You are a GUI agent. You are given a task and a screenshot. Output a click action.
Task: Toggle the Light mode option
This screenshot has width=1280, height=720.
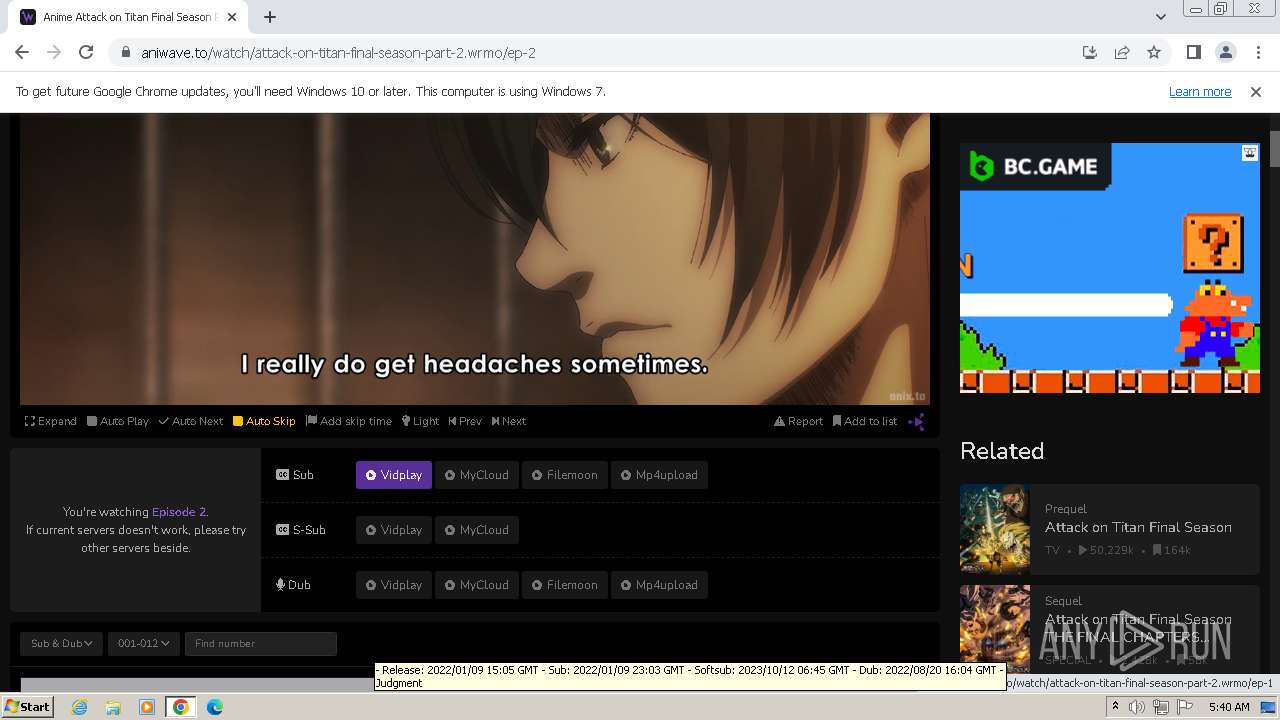421,421
